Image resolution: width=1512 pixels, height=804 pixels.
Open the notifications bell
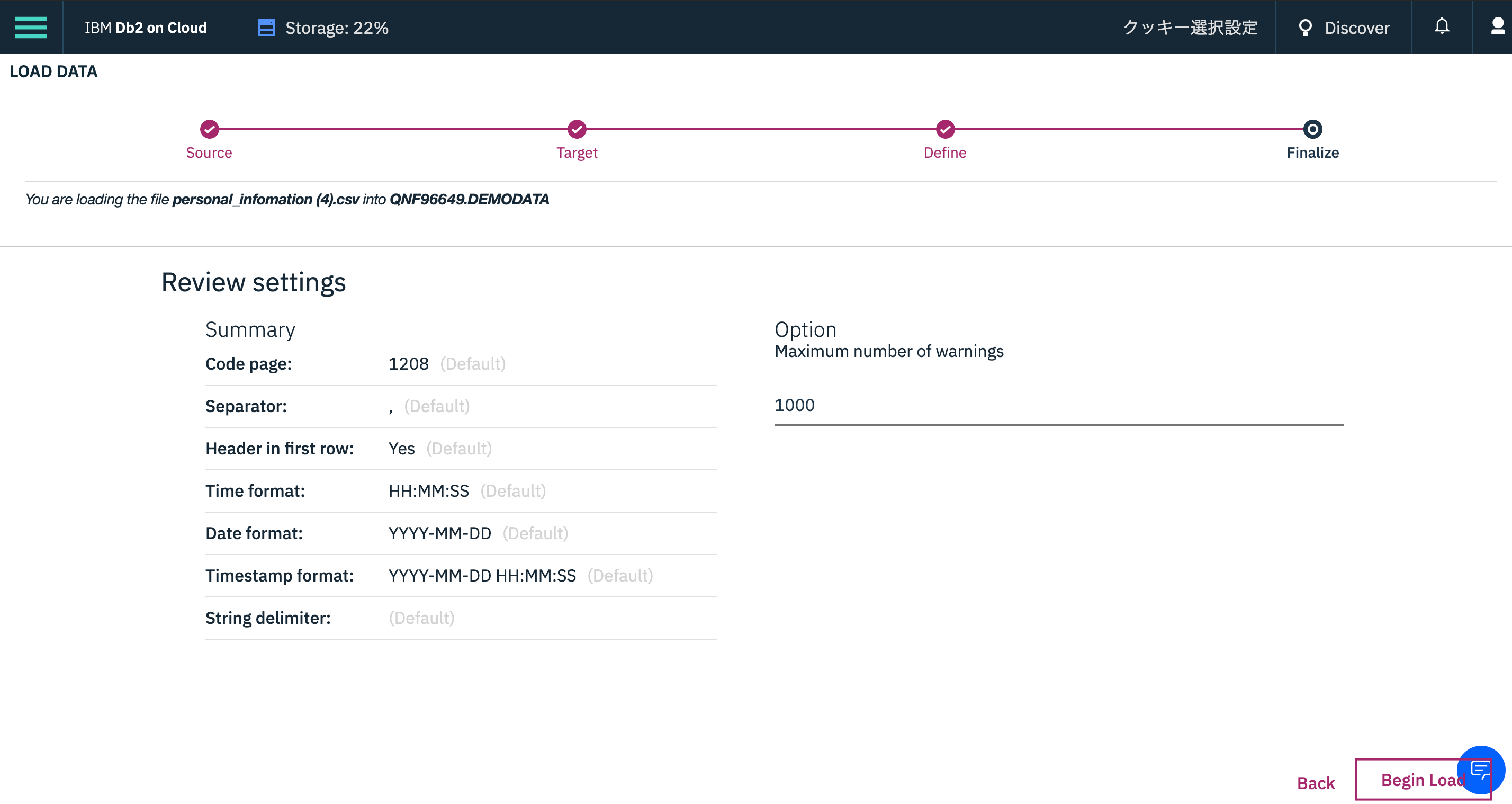[1442, 26]
